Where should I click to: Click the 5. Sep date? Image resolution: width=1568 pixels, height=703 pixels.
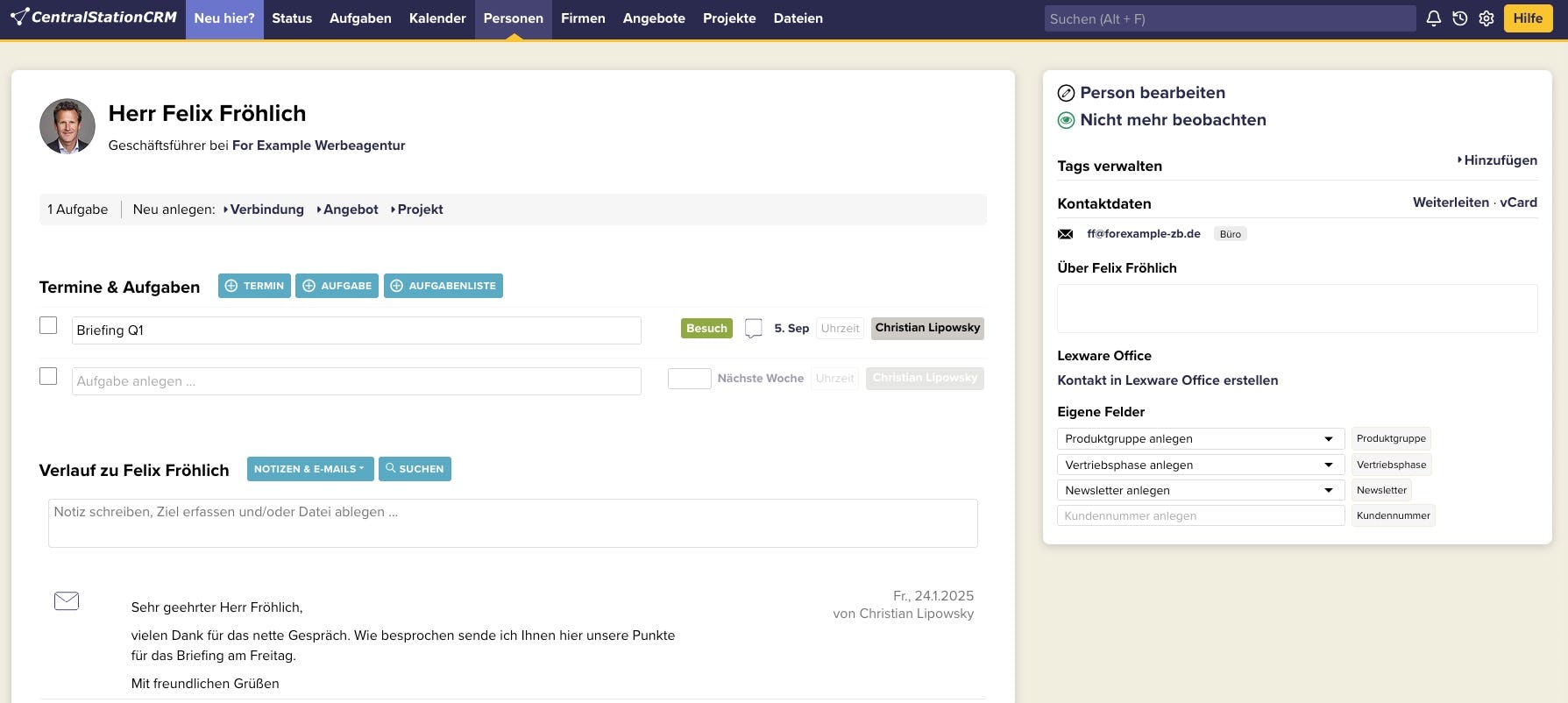tap(791, 329)
